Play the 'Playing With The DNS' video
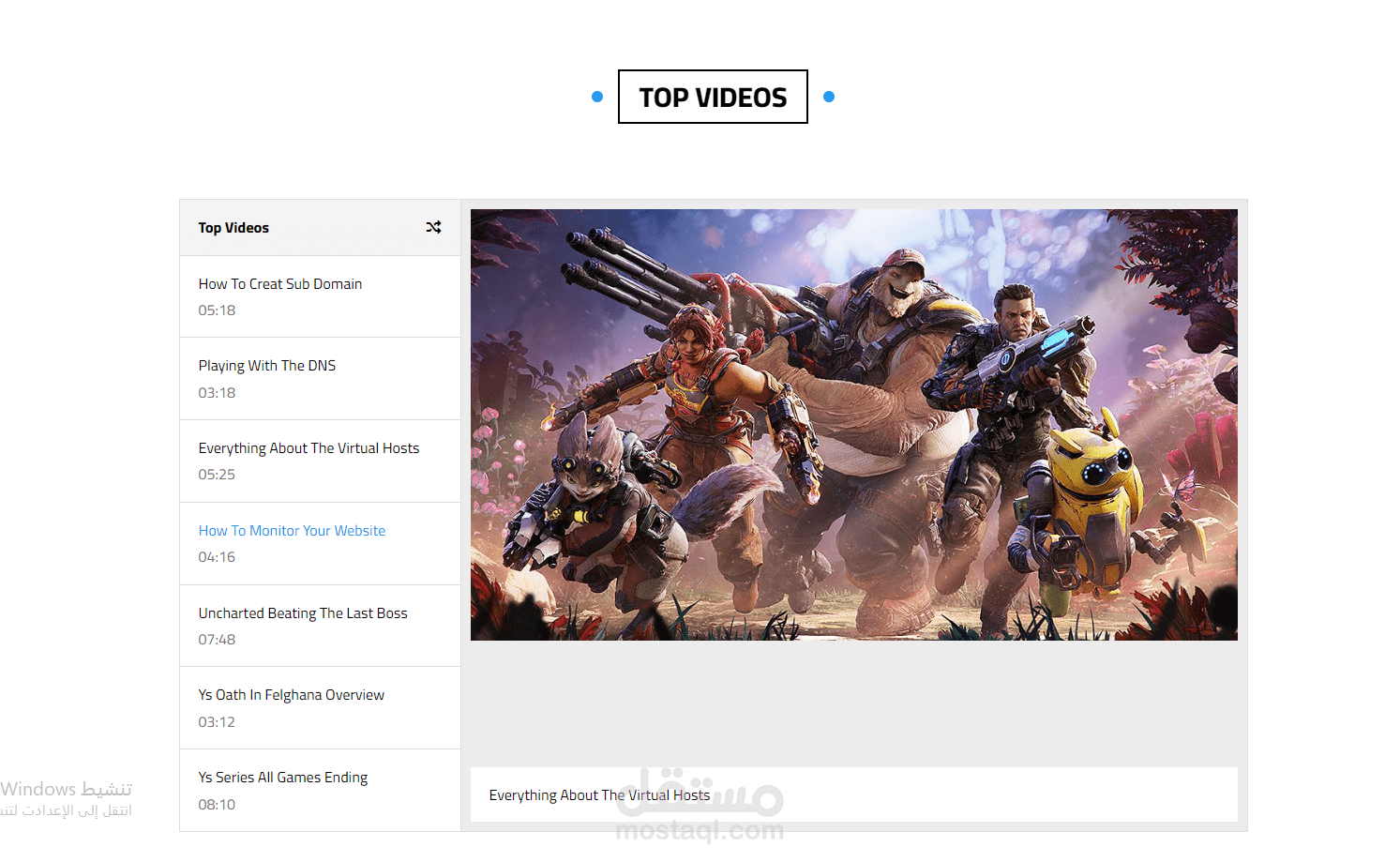 (x=266, y=366)
